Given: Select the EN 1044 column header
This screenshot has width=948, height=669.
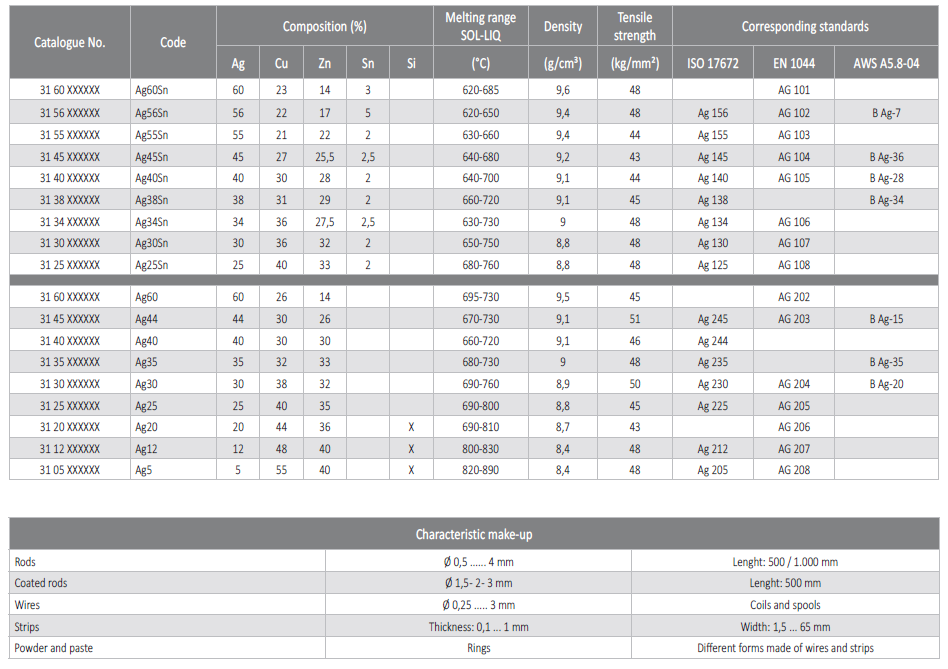Looking at the screenshot, I should [x=794, y=63].
